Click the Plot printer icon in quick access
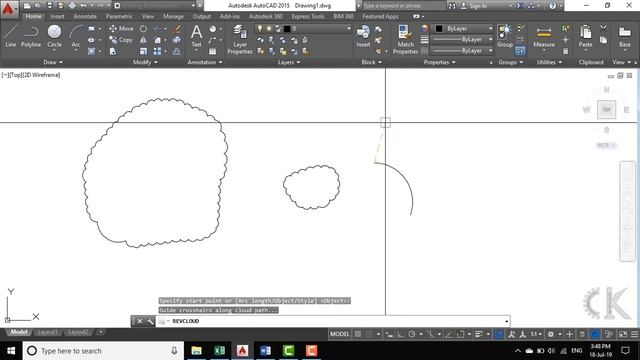Screen dimensions: 640x360 (x=72, y=6)
